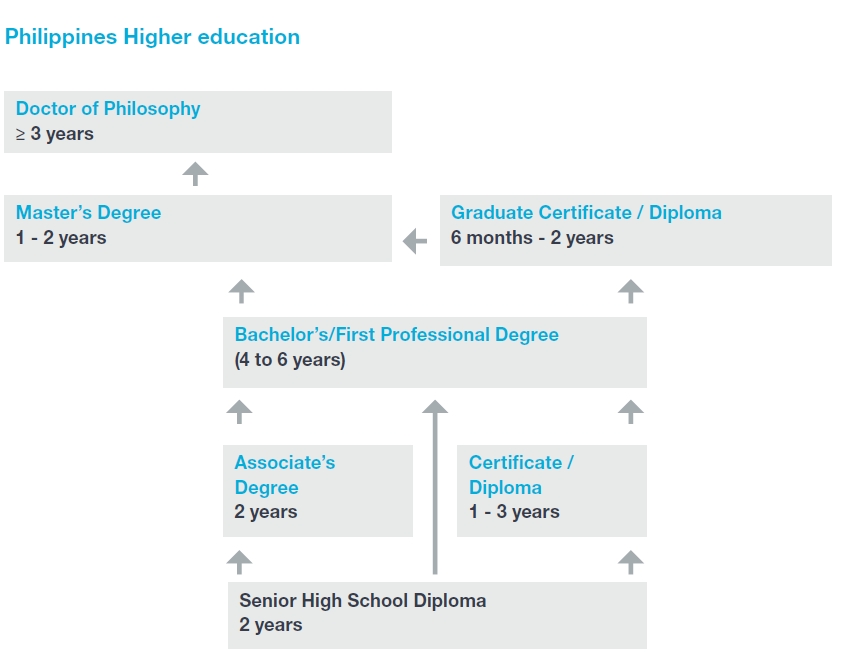842x657 pixels.
Task: Click the arrow from Certificate / Diploma to Bachelor's
Action: [630, 410]
